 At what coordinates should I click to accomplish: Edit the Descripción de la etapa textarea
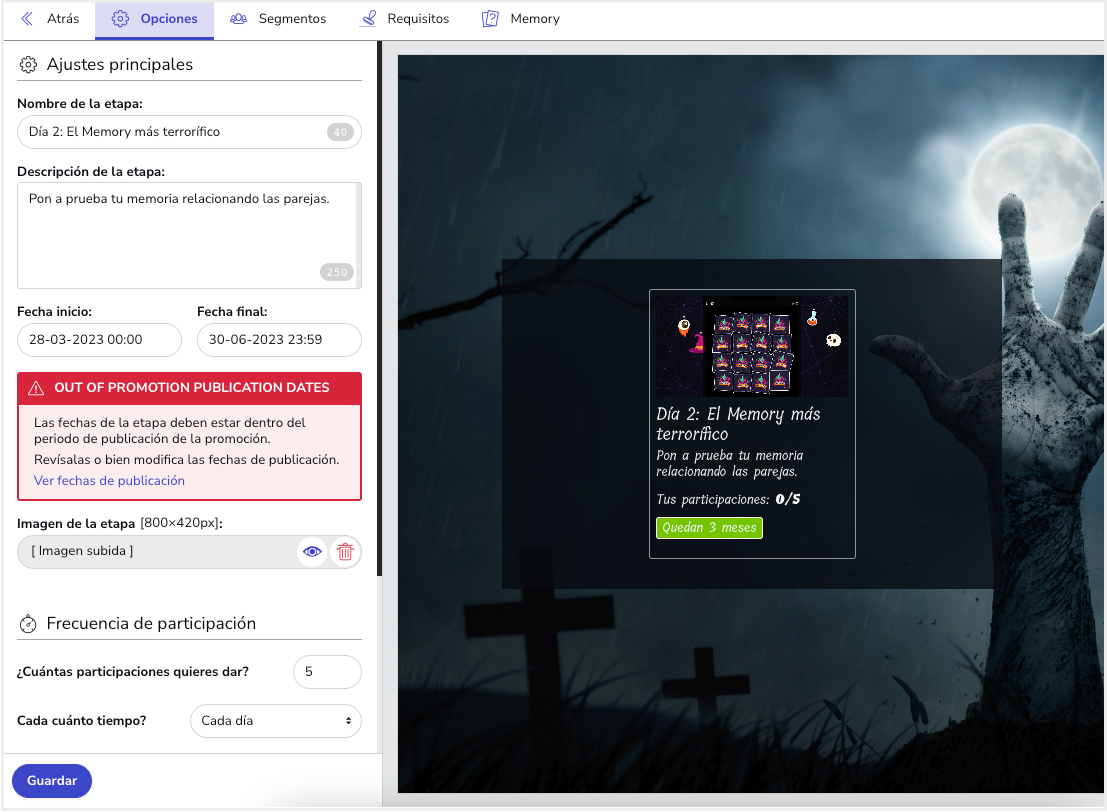189,235
